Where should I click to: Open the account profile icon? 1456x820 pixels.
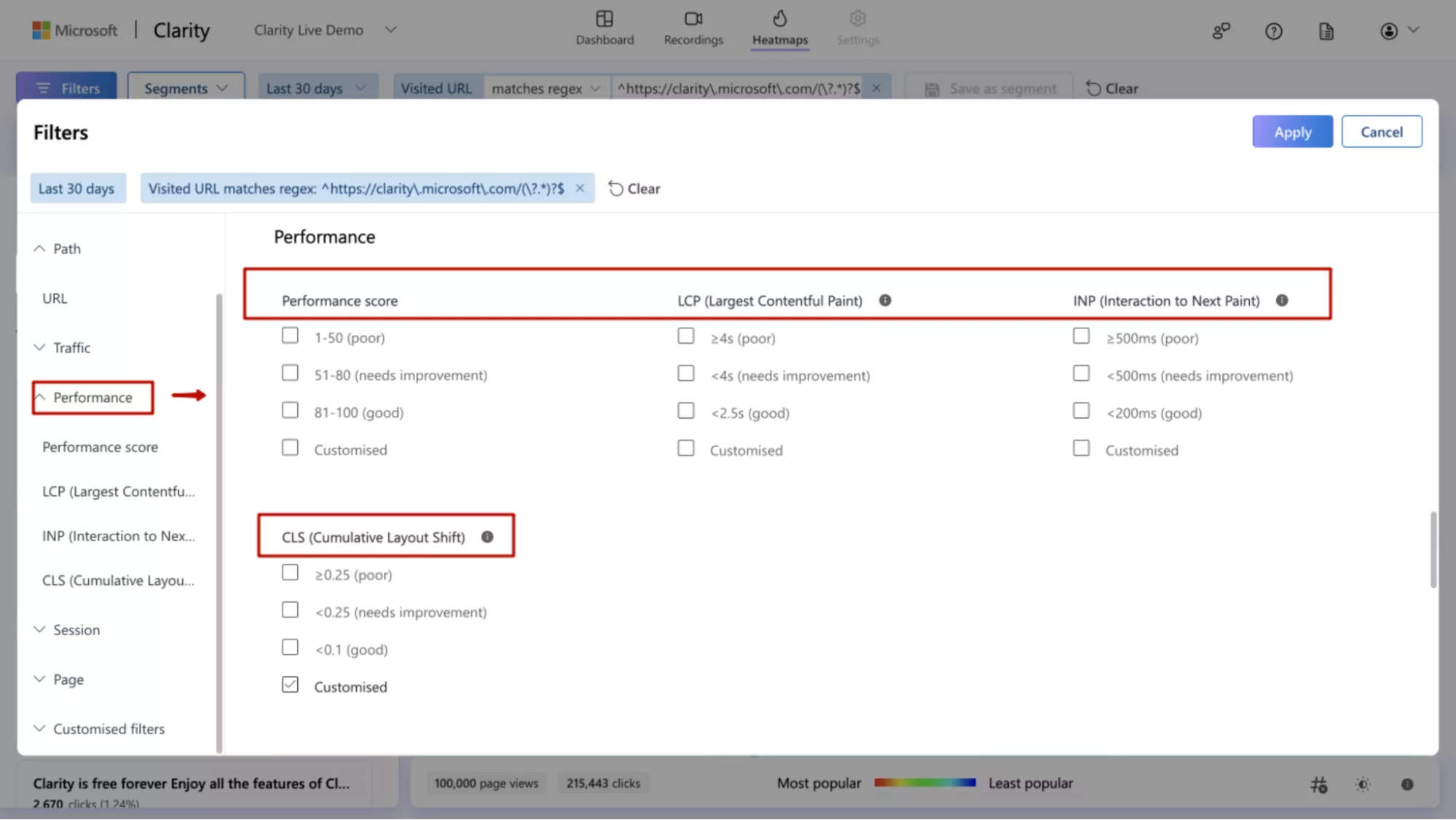pos(1388,31)
